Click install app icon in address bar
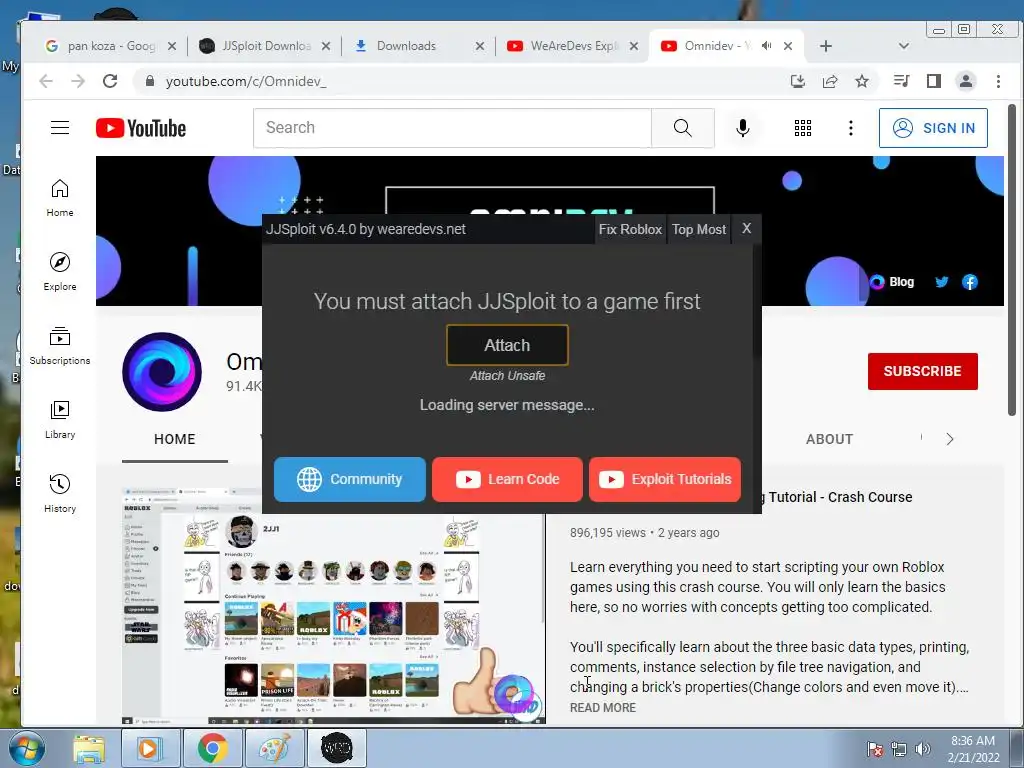 pyautogui.click(x=797, y=81)
